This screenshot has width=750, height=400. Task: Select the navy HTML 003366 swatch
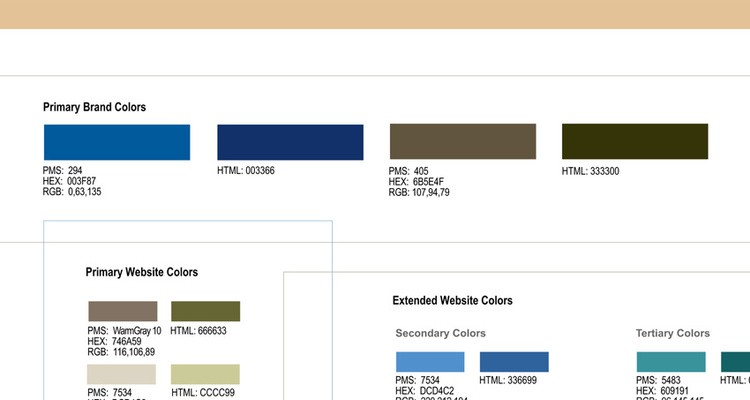(290, 142)
